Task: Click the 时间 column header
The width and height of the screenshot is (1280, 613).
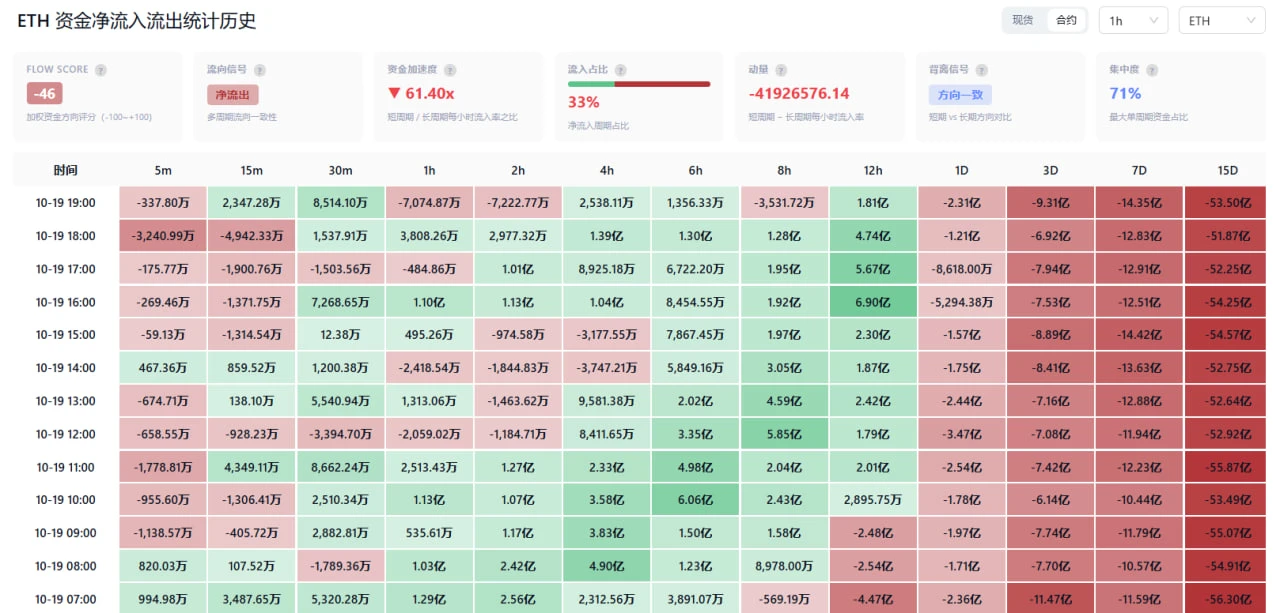Action: [x=66, y=170]
